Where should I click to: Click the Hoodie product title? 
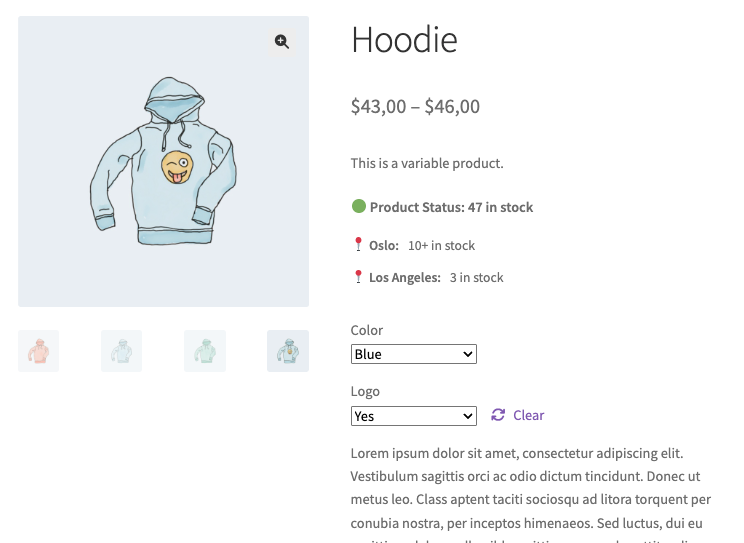click(404, 40)
